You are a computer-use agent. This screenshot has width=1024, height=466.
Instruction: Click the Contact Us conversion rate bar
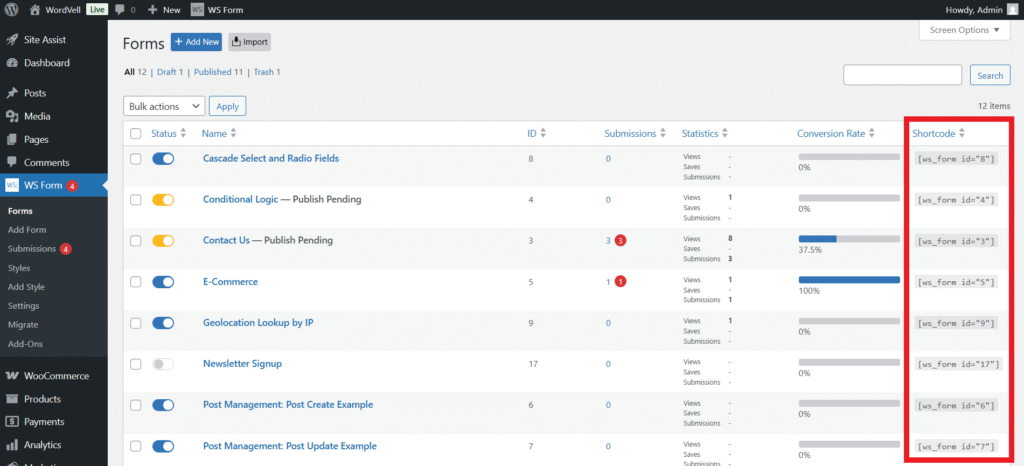(848, 239)
